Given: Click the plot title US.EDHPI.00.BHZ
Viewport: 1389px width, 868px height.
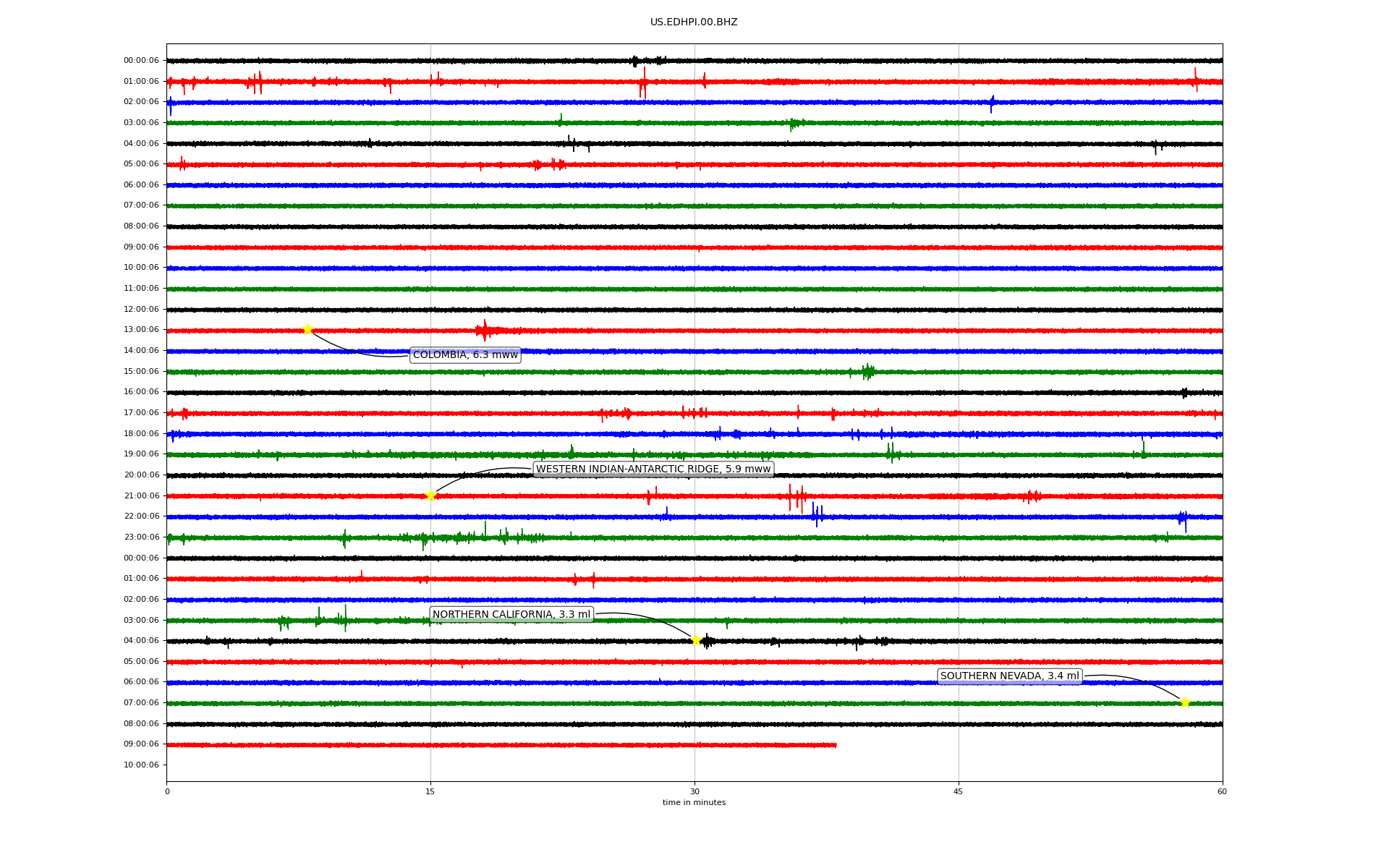Looking at the screenshot, I should point(694,22).
